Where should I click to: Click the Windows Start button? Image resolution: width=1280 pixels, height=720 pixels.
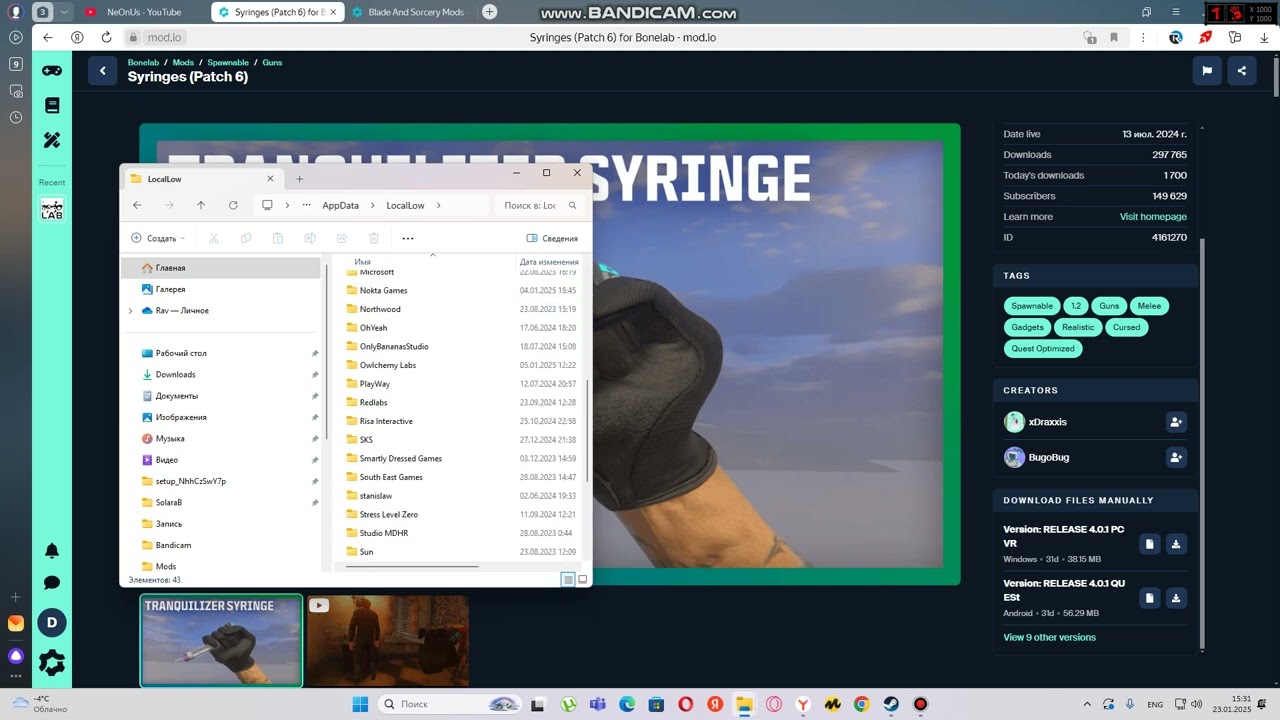360,704
